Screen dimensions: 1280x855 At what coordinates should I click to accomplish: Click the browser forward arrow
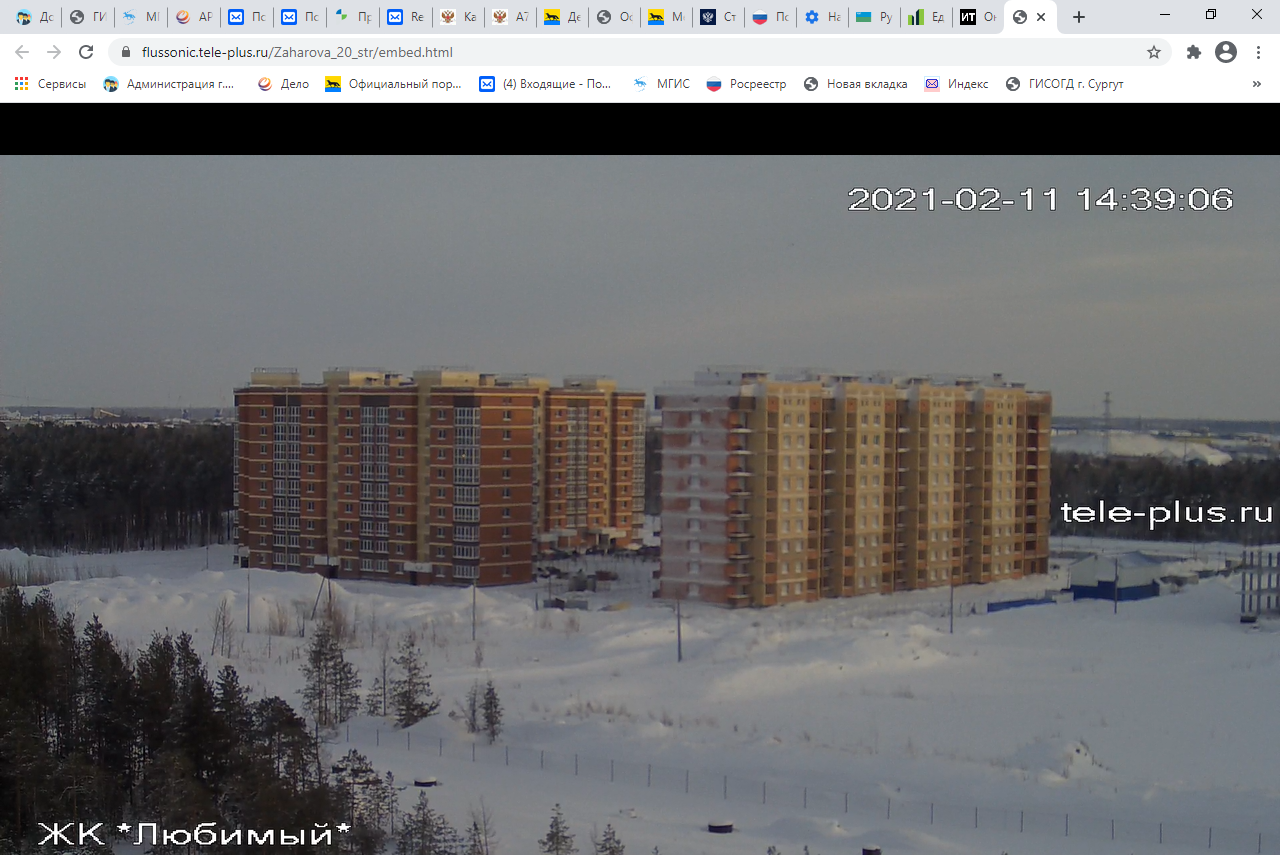[x=54, y=52]
